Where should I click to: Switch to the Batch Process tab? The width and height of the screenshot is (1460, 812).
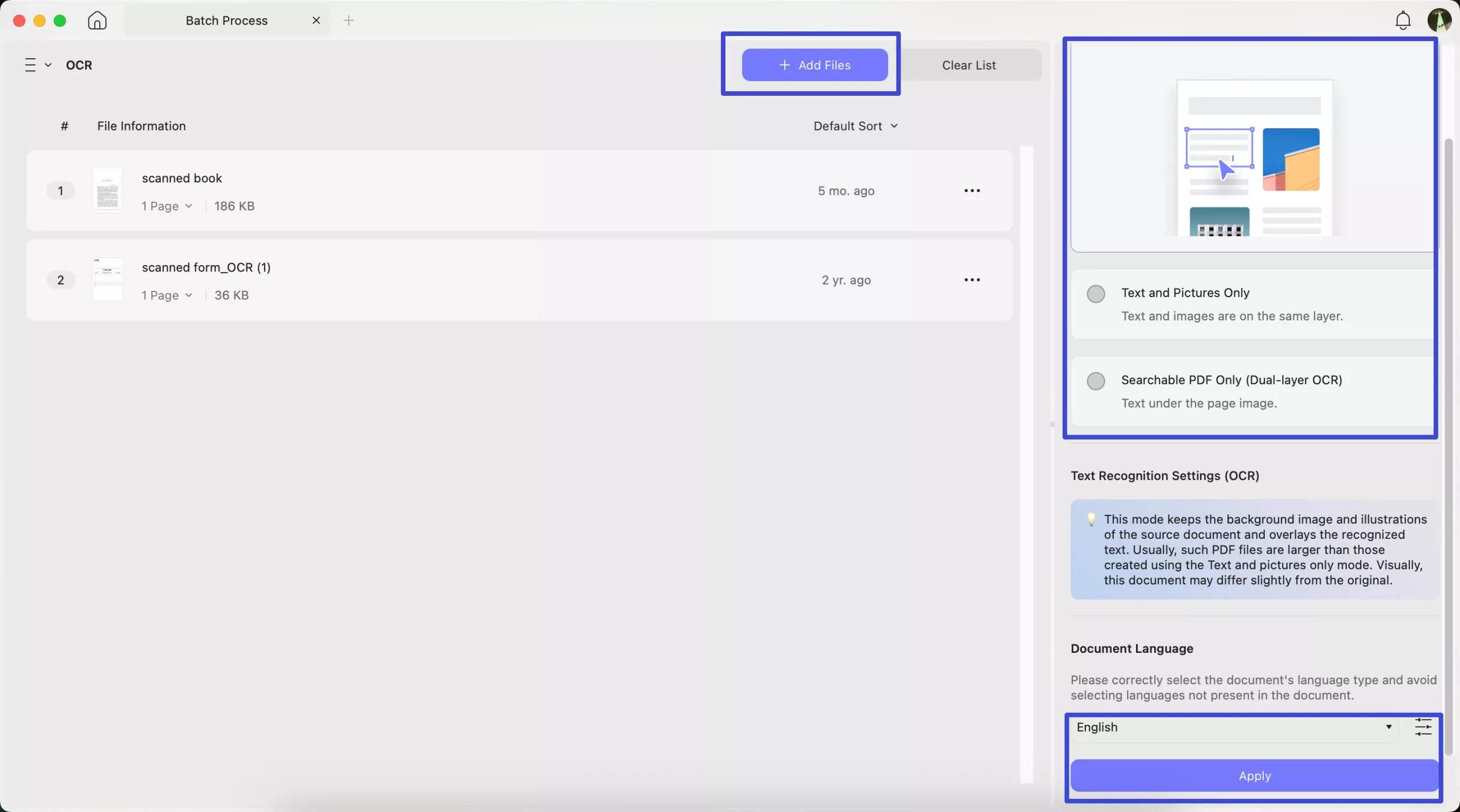[x=226, y=20]
